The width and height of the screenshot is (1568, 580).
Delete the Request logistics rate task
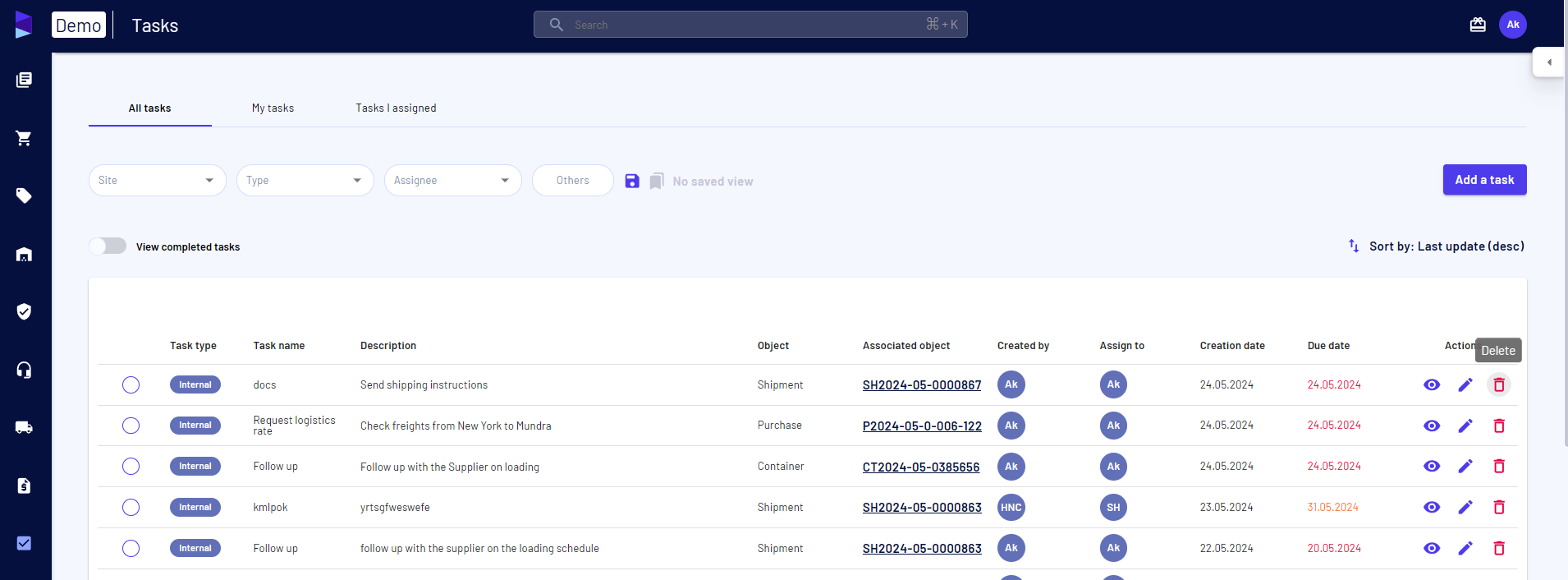click(x=1499, y=426)
